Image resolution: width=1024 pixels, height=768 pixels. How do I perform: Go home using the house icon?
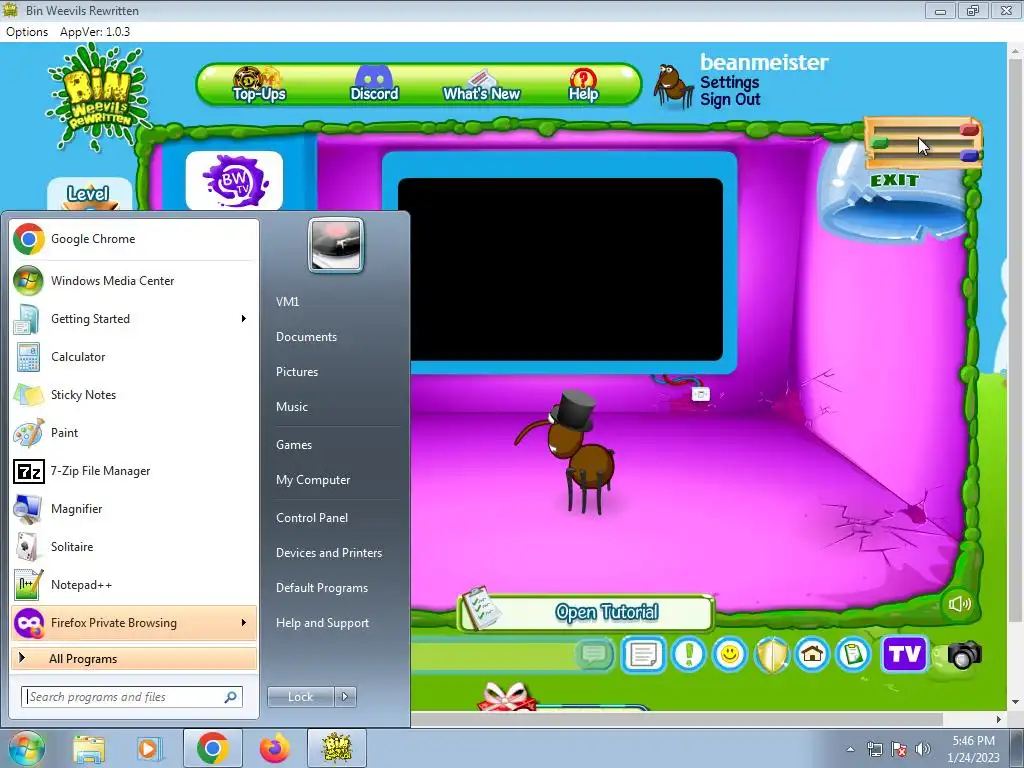coord(812,654)
